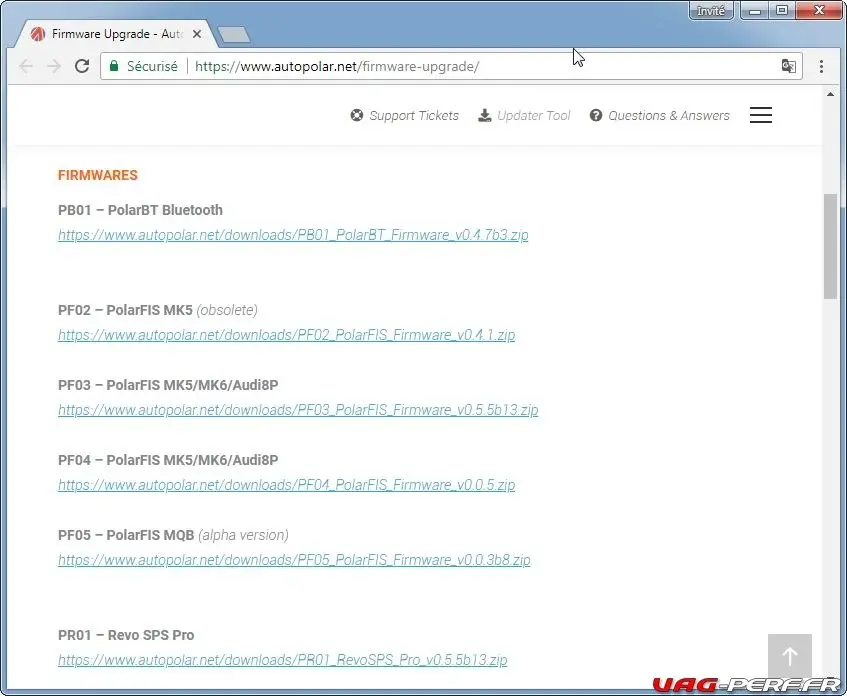Maximize the browser window

click(782, 11)
